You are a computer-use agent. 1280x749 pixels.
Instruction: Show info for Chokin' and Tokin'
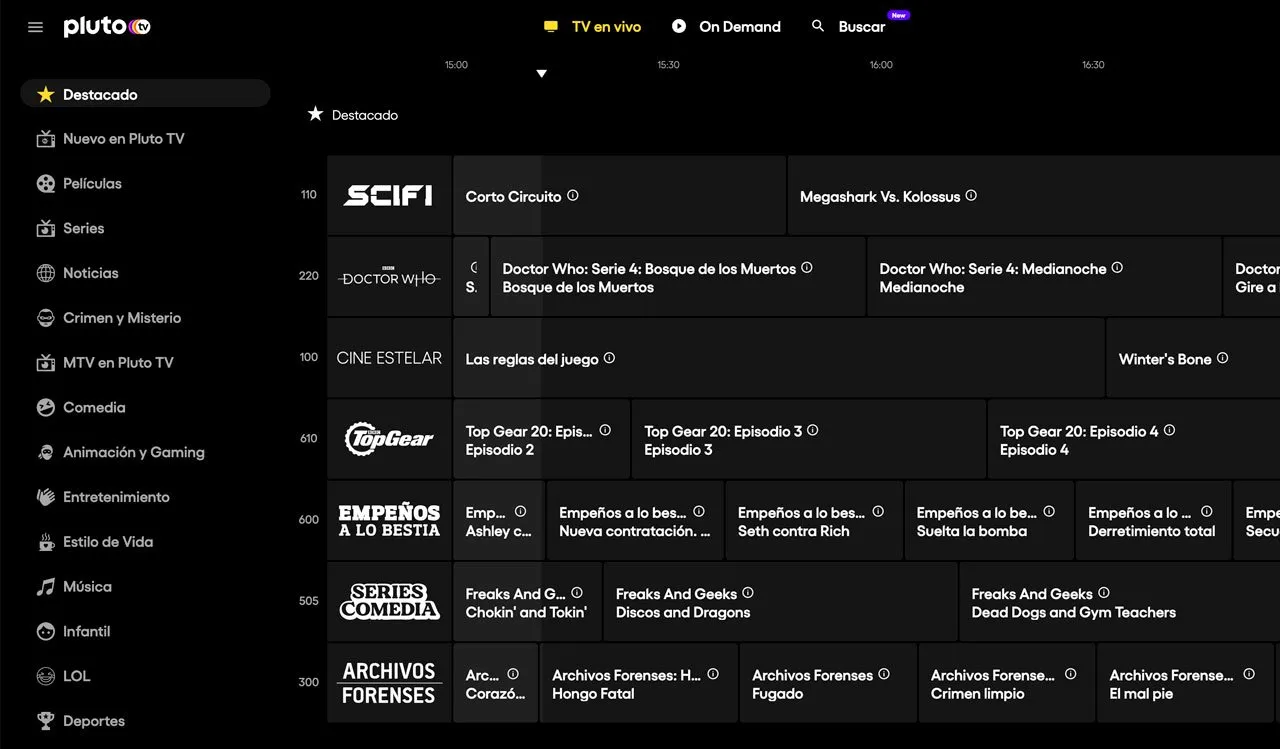577,593
